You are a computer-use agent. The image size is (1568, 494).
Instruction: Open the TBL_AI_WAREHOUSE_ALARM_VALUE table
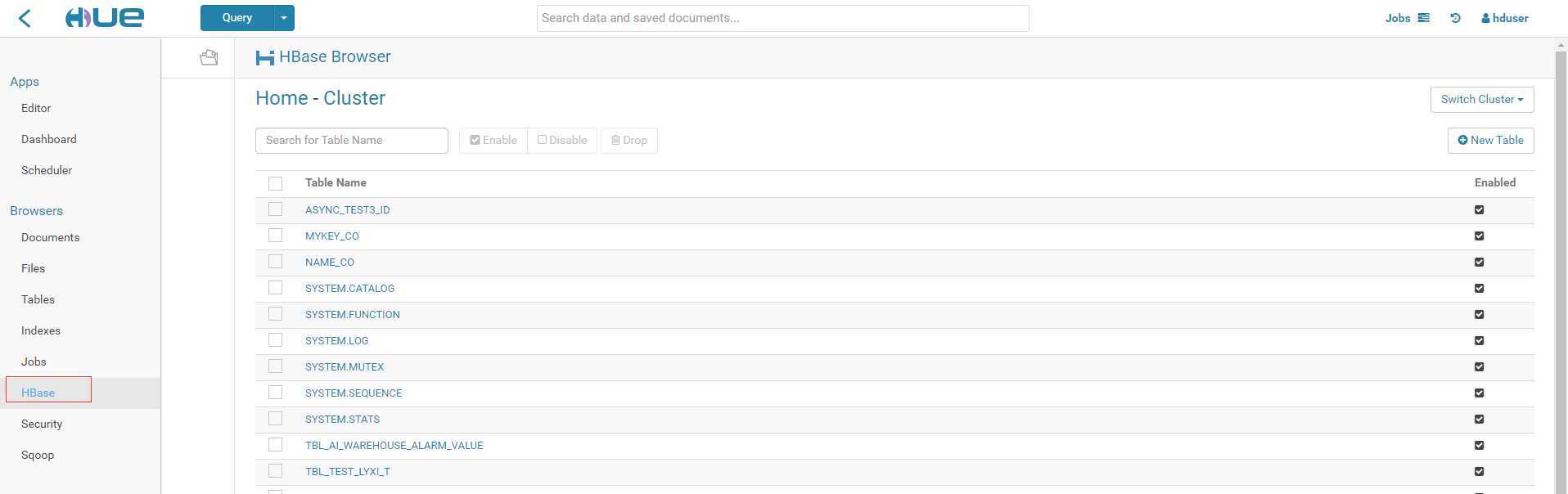click(394, 446)
